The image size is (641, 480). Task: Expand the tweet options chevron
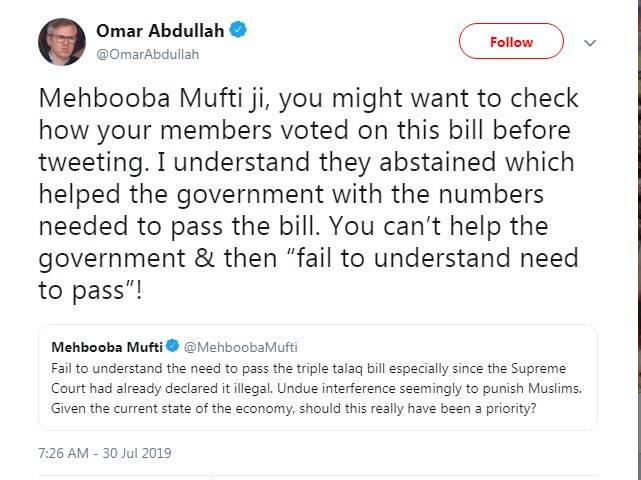590,43
